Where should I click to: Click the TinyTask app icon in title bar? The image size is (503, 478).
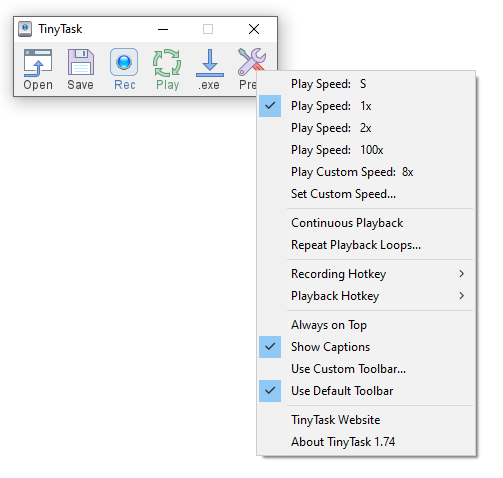[25, 29]
